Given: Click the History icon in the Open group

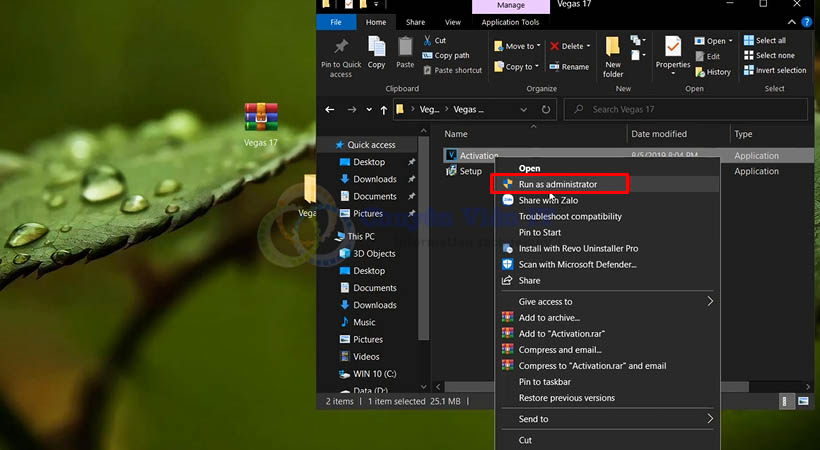Looking at the screenshot, I should [x=711, y=72].
